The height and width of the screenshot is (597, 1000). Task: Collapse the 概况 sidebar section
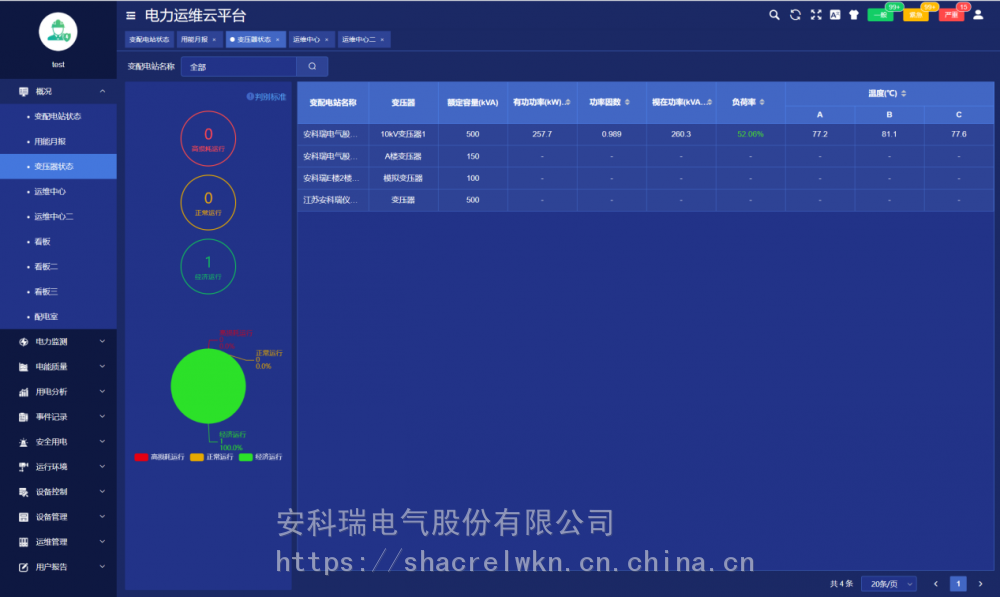[x=58, y=91]
